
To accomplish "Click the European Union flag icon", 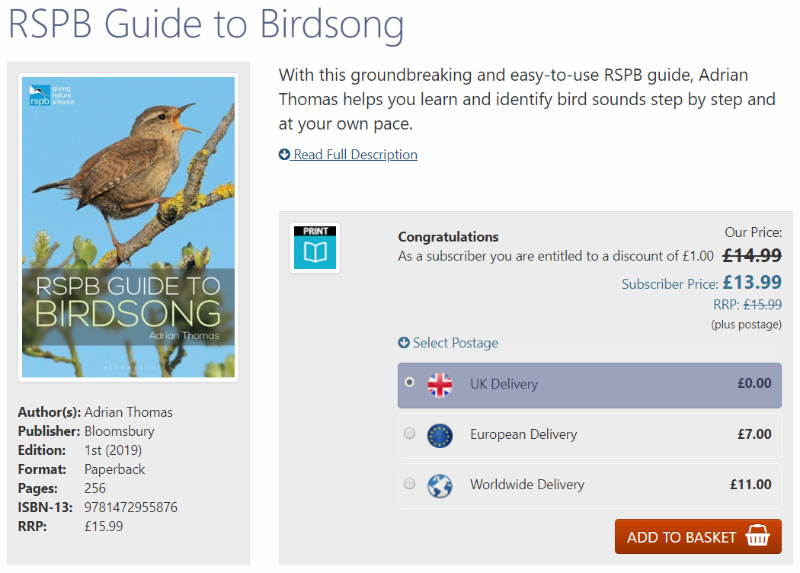I will (x=439, y=435).
